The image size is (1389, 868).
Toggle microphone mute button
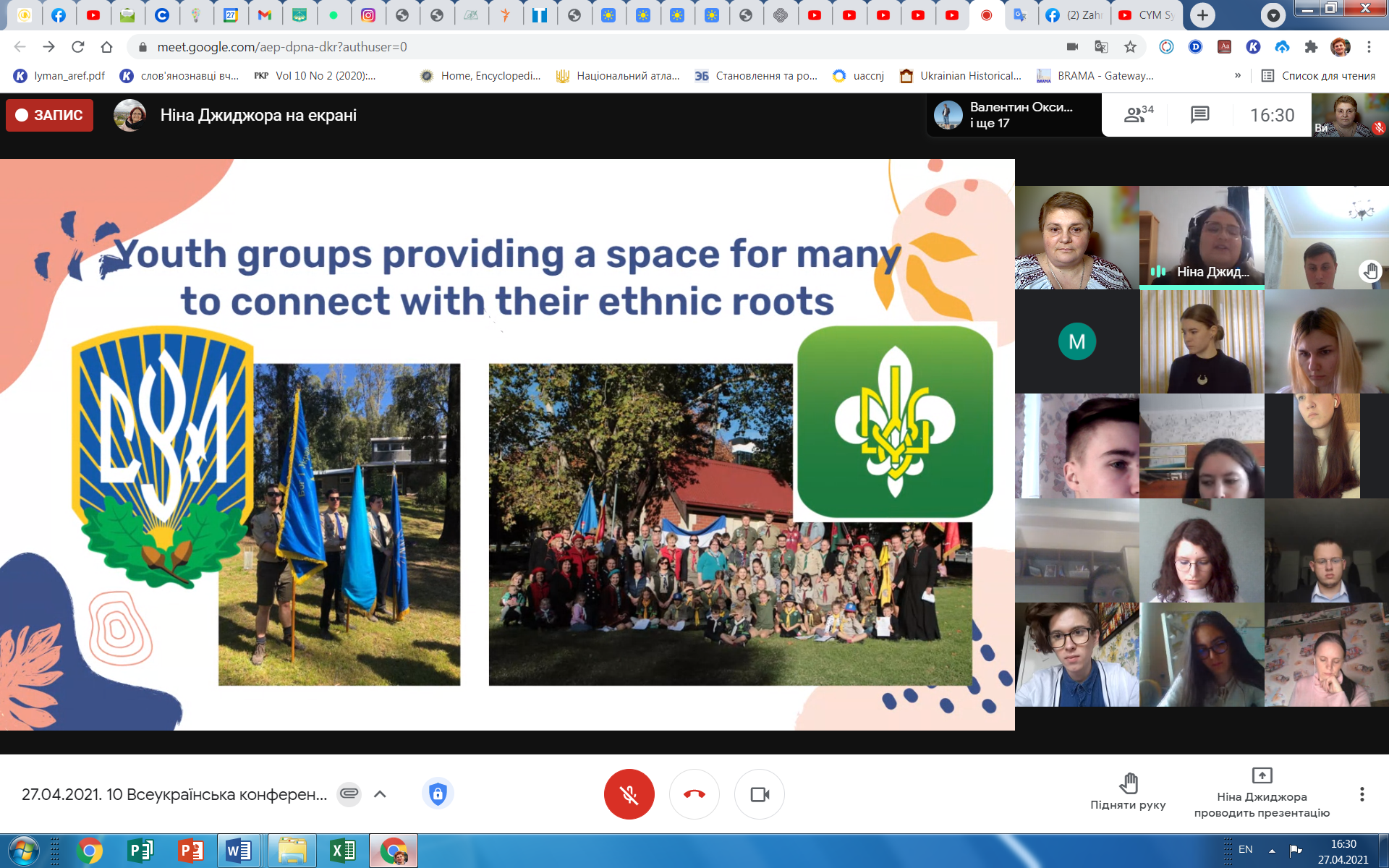pyautogui.click(x=629, y=794)
